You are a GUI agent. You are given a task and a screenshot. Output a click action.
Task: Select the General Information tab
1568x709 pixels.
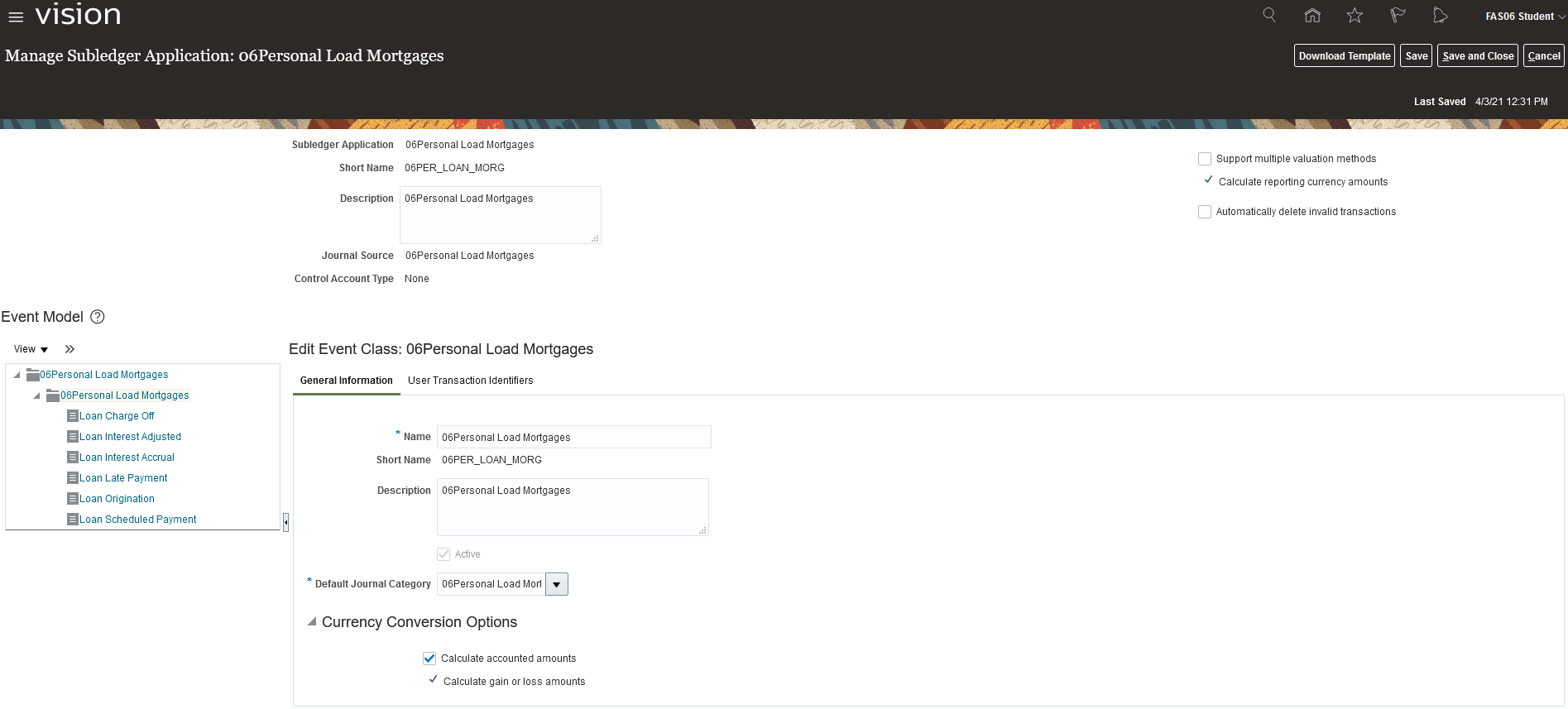346,381
